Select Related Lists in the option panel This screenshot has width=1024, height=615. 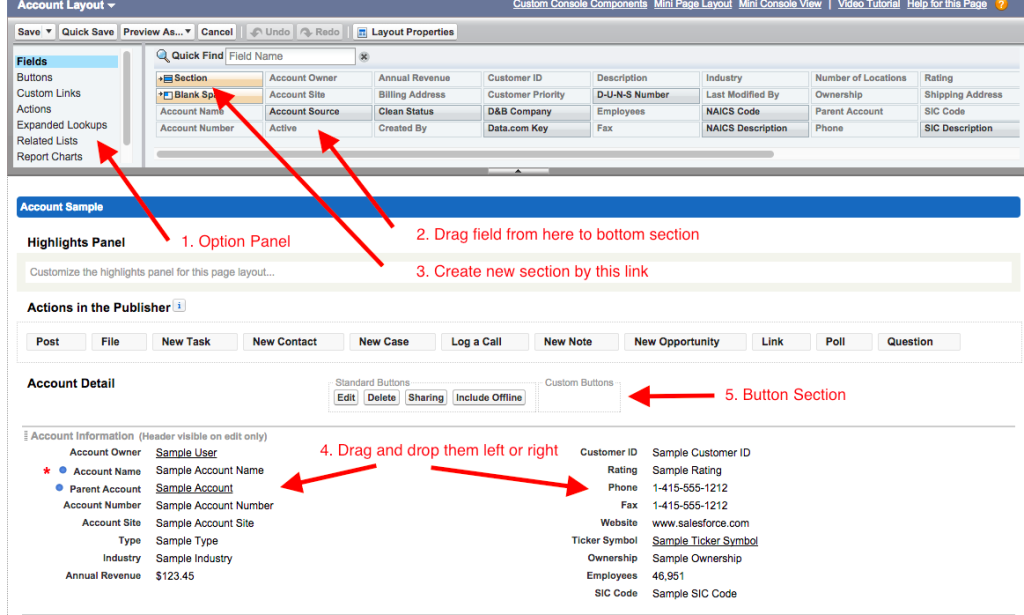(47, 140)
